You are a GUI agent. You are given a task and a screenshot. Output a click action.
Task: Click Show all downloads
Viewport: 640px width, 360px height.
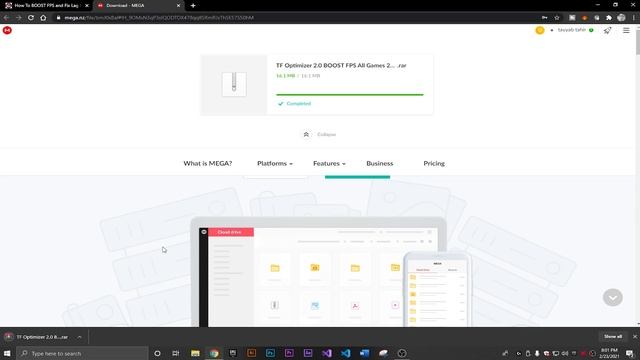point(613,337)
